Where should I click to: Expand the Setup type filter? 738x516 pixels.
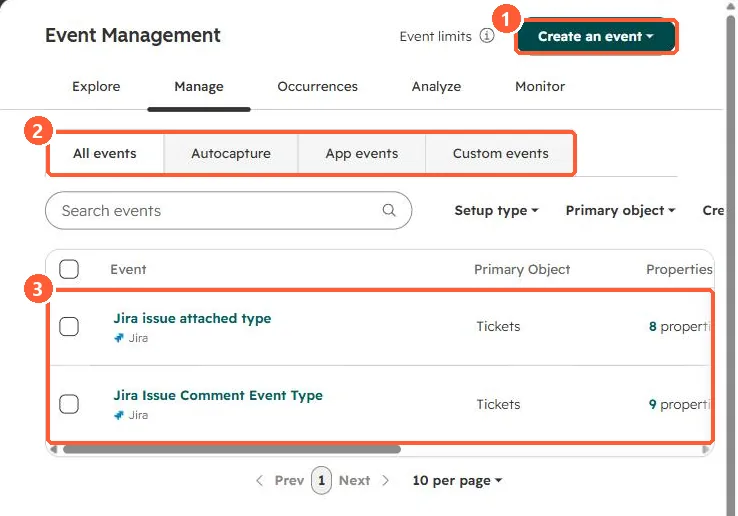(496, 210)
